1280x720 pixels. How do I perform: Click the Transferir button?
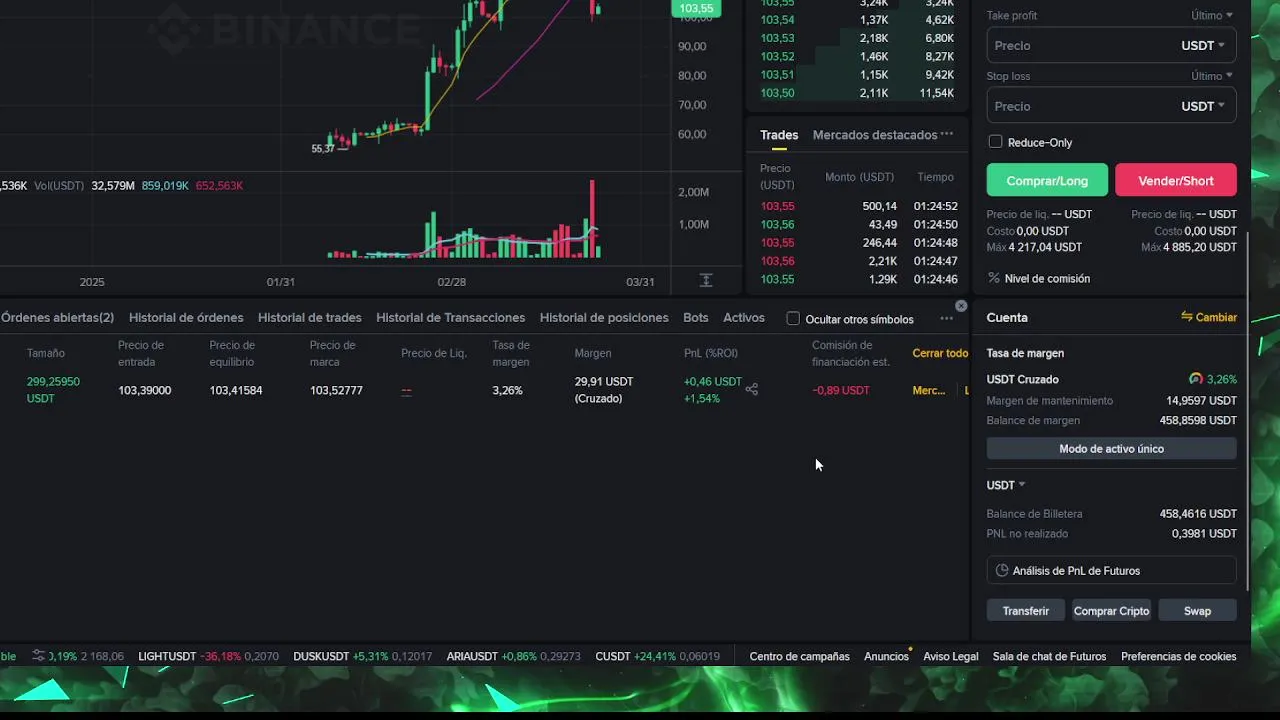tap(1026, 611)
